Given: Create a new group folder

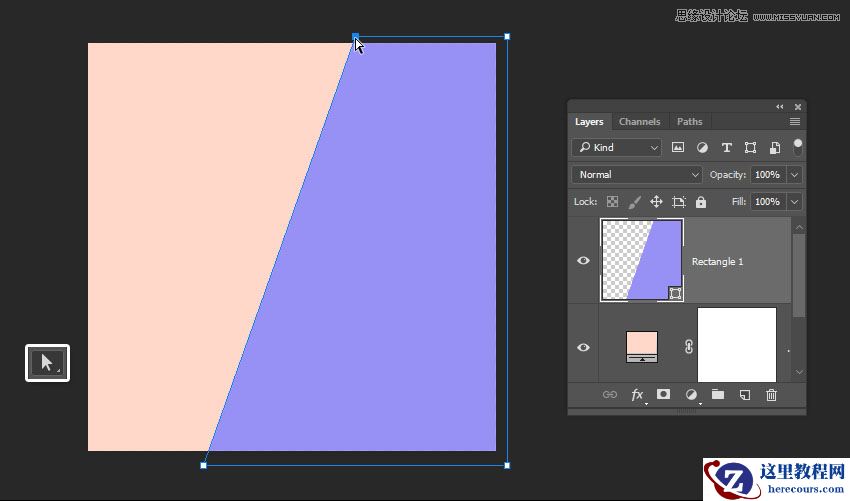Looking at the screenshot, I should [718, 394].
